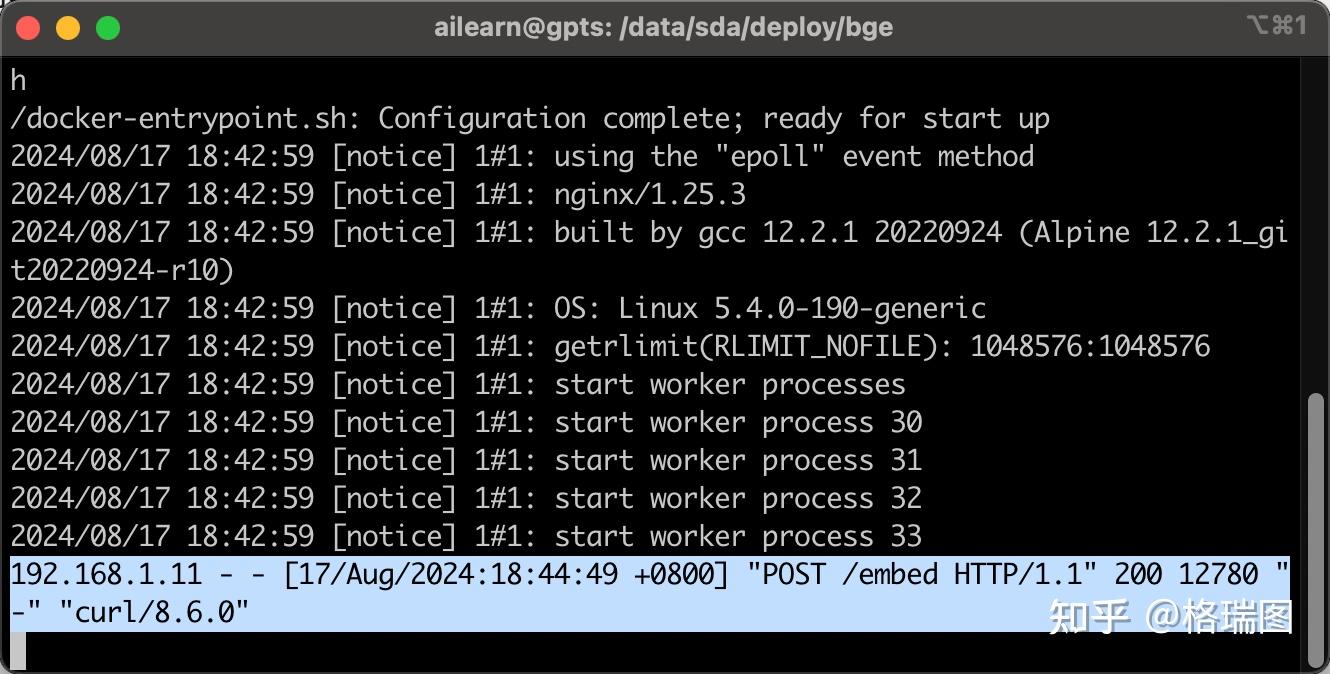Click the "start worker process 33" line

click(x=738, y=536)
